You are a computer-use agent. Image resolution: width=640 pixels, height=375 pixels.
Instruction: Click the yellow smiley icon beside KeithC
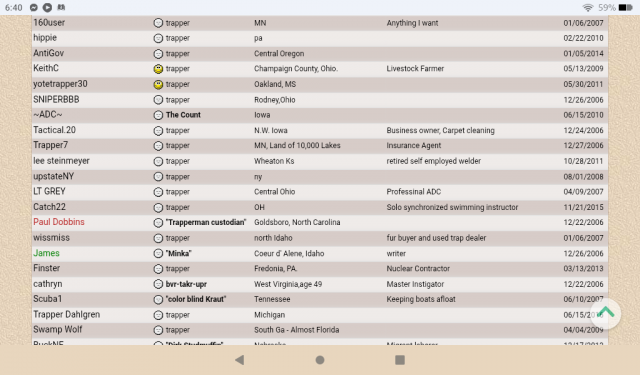[158, 69]
